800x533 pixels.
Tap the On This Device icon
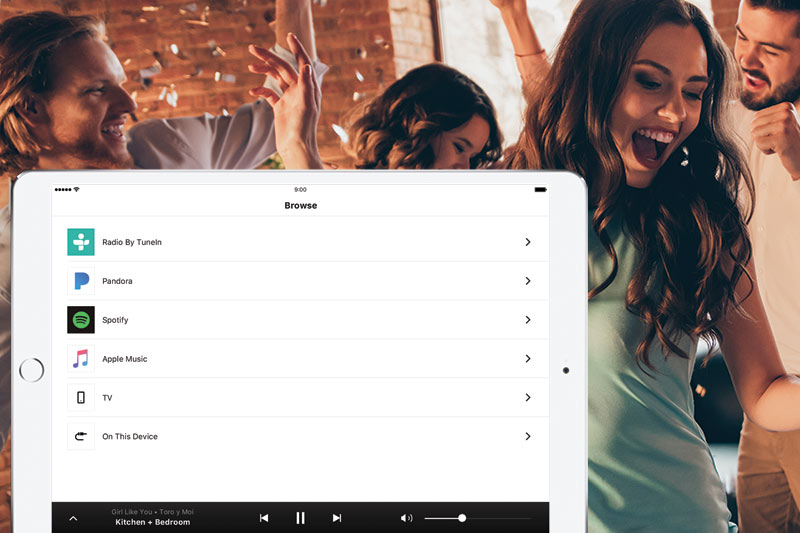coord(81,437)
